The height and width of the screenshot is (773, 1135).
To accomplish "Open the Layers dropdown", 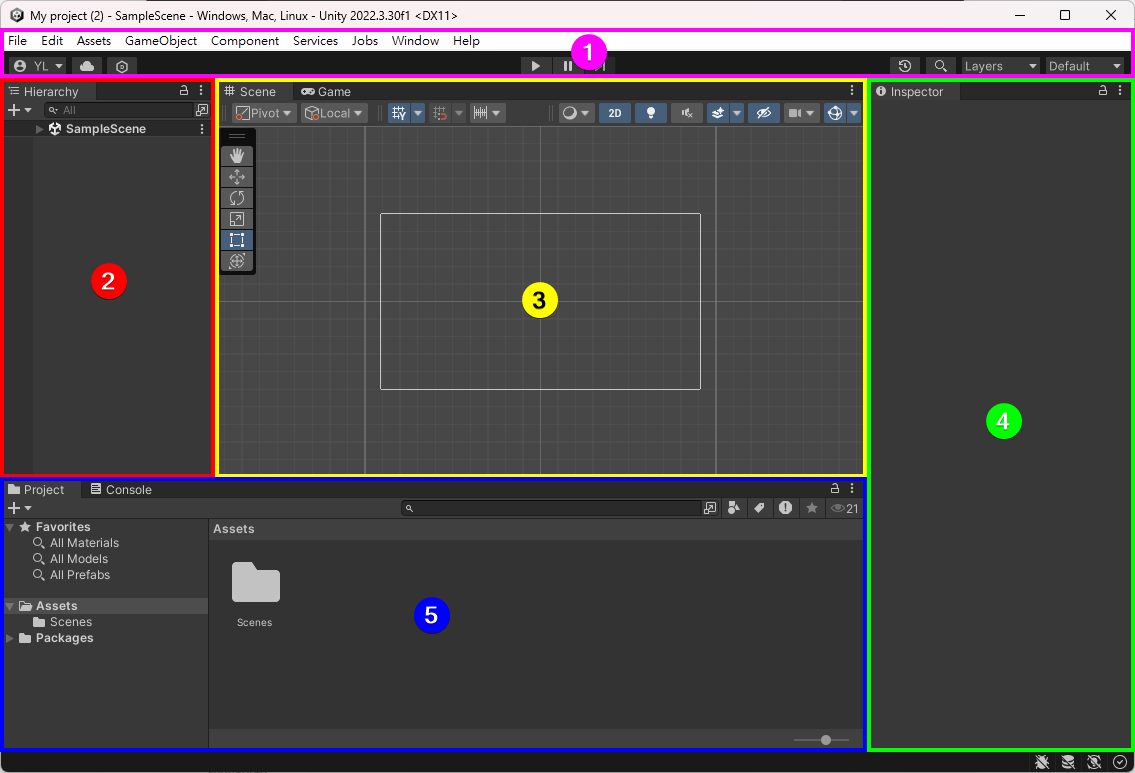I will [x=1000, y=66].
